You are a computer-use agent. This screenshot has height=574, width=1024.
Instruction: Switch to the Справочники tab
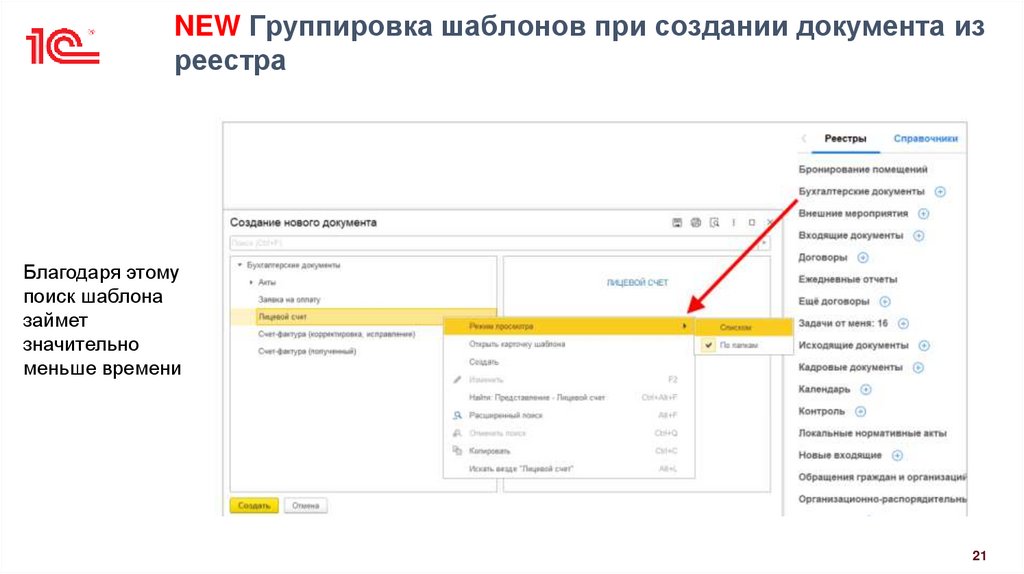(x=925, y=138)
